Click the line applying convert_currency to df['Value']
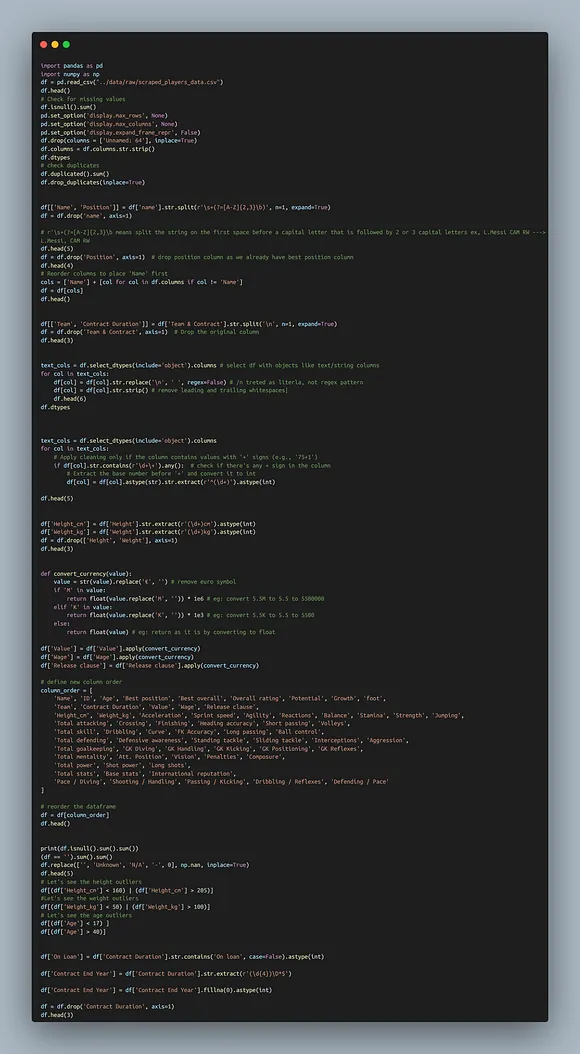Image resolution: width=580 pixels, height=1054 pixels. pyautogui.click(x=120, y=648)
